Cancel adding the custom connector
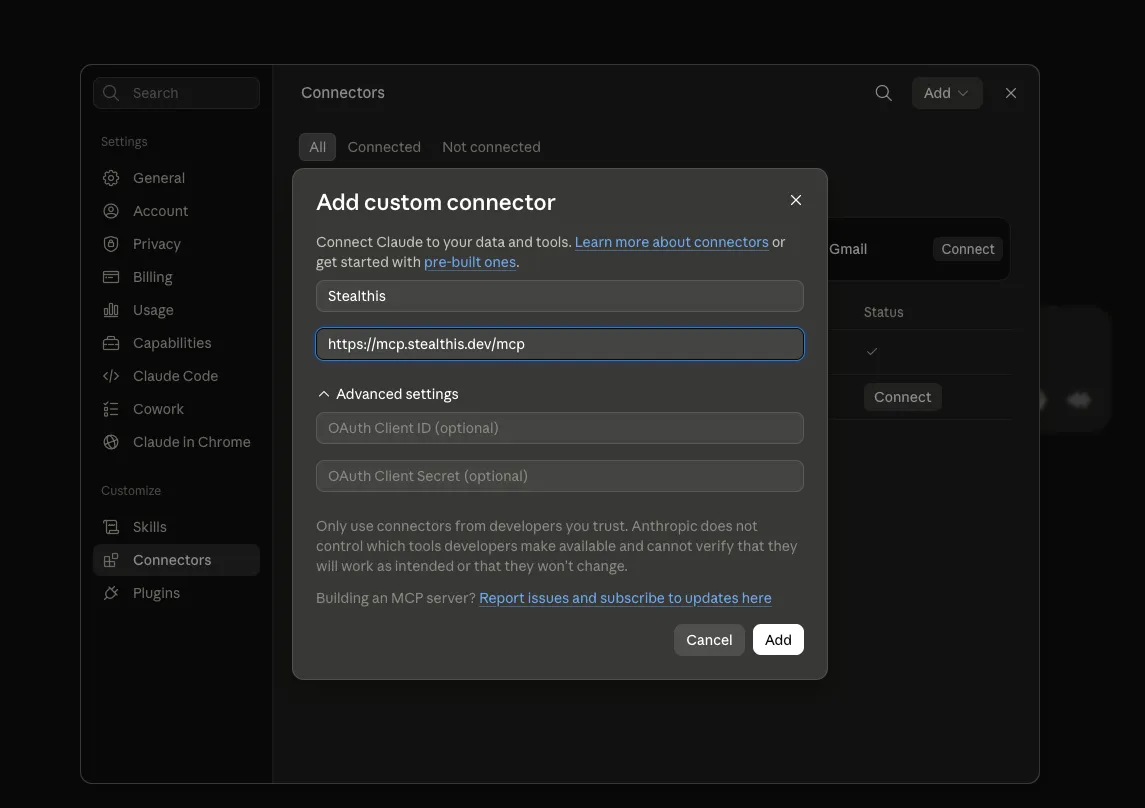The width and height of the screenshot is (1145, 808). point(709,639)
